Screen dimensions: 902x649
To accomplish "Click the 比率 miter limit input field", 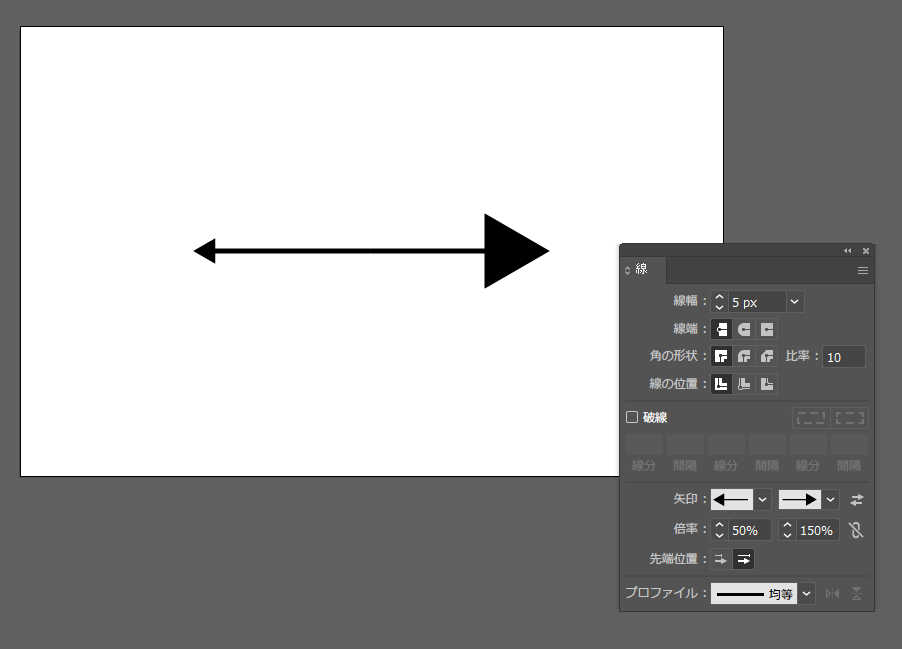I will click(843, 357).
